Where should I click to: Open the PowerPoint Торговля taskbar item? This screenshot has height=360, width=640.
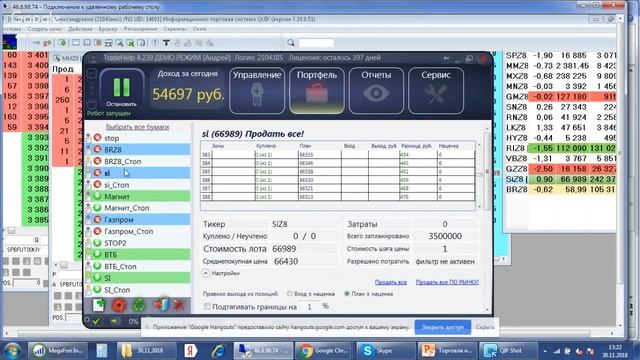(447, 350)
